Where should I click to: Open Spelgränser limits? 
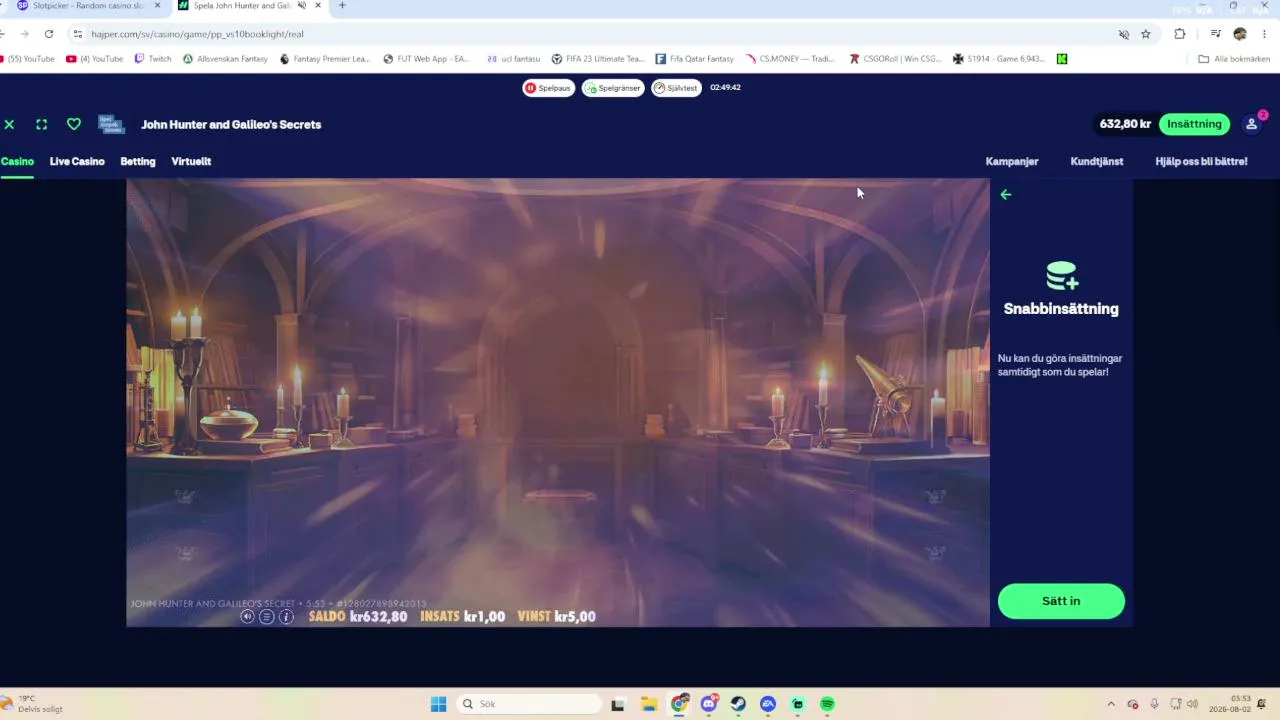click(x=613, y=88)
